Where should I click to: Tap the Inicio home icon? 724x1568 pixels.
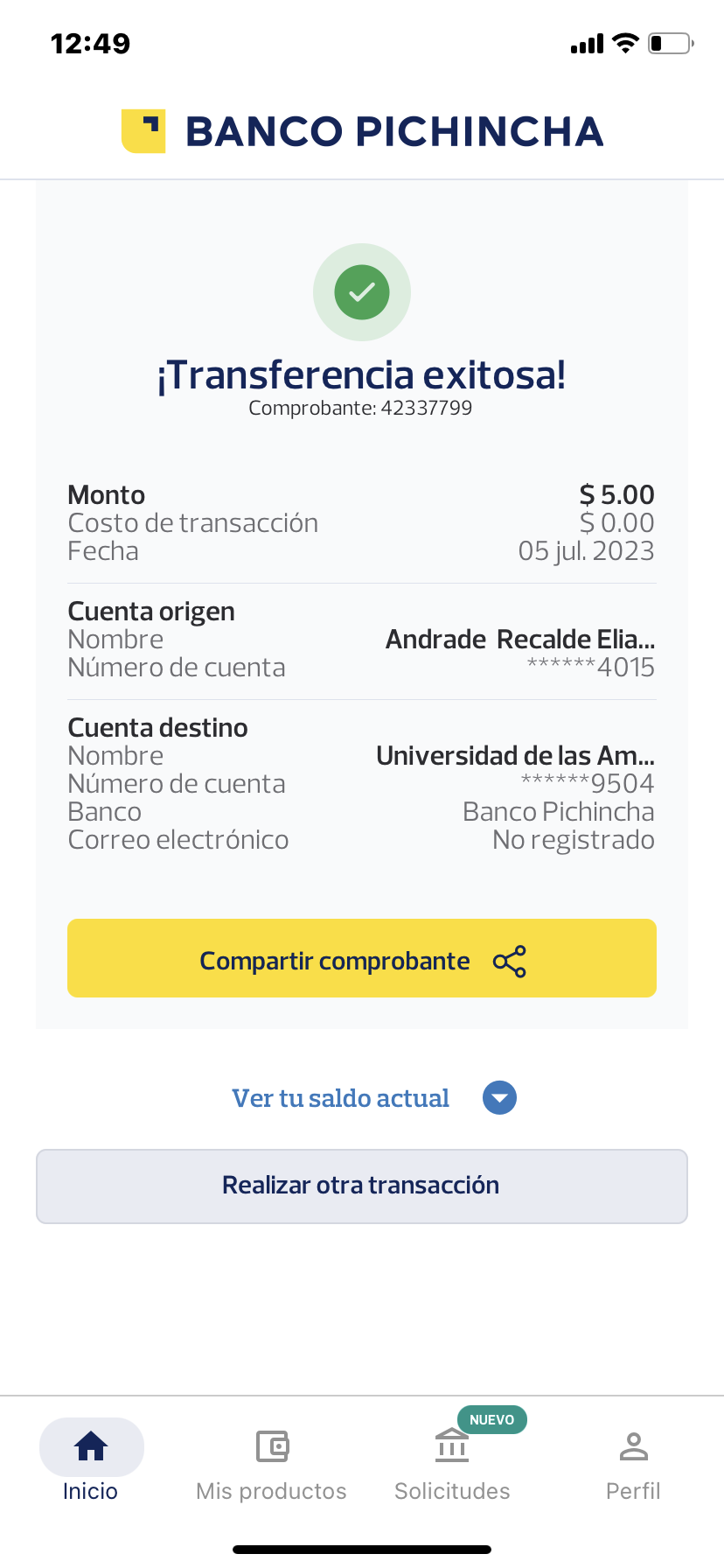pos(91,1446)
